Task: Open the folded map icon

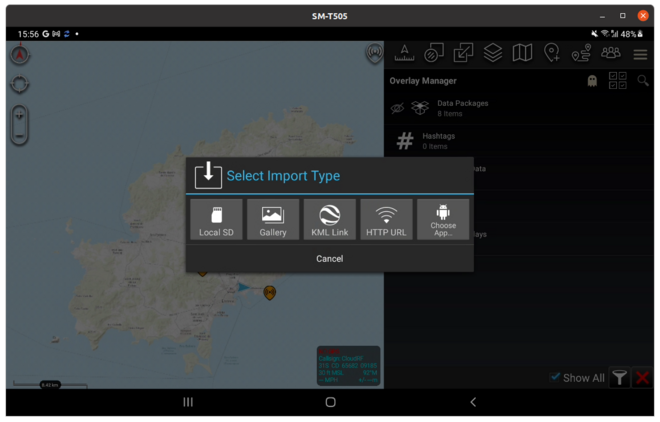Action: [x=522, y=53]
